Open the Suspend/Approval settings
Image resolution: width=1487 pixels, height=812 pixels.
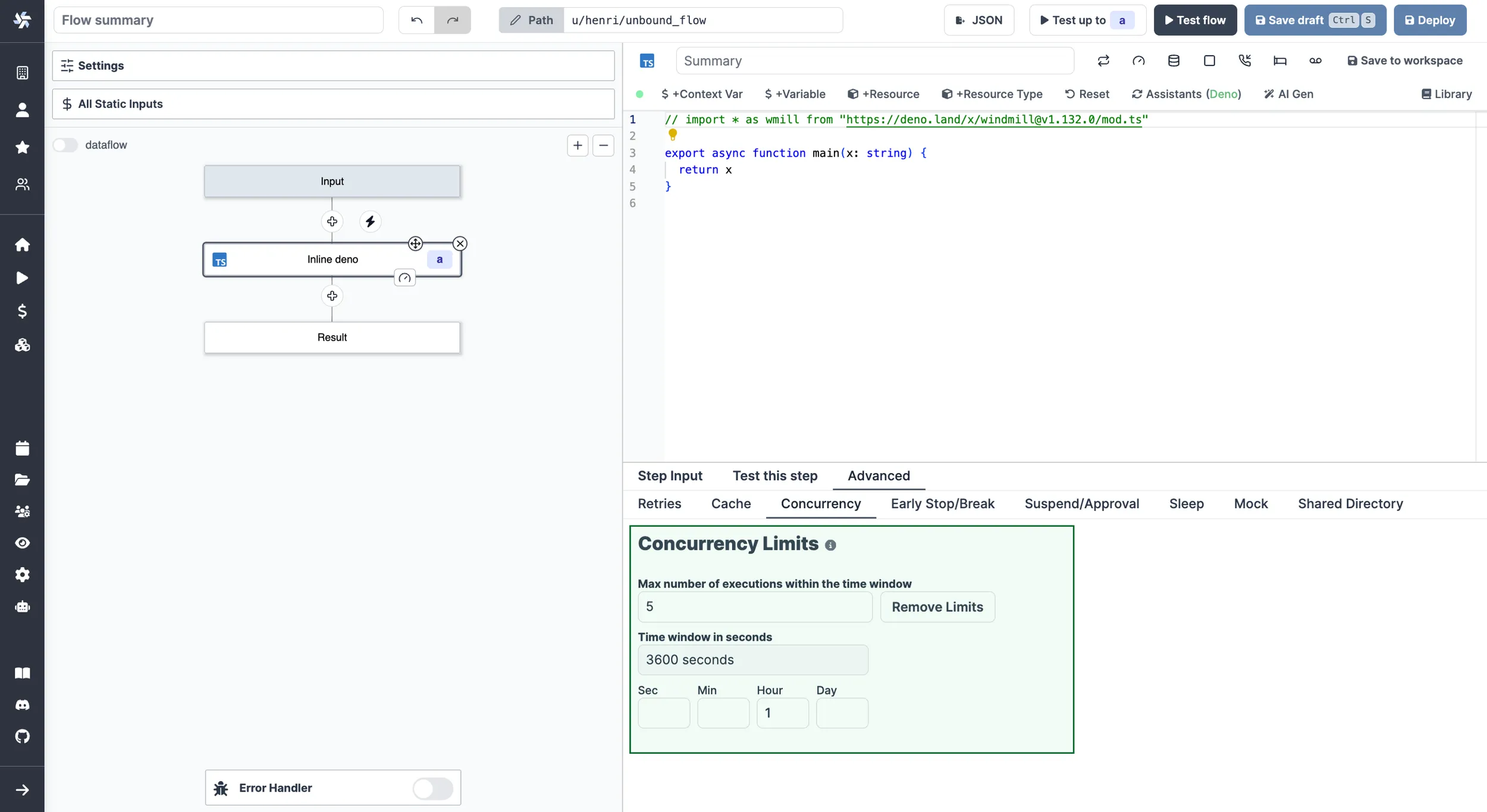point(1082,503)
